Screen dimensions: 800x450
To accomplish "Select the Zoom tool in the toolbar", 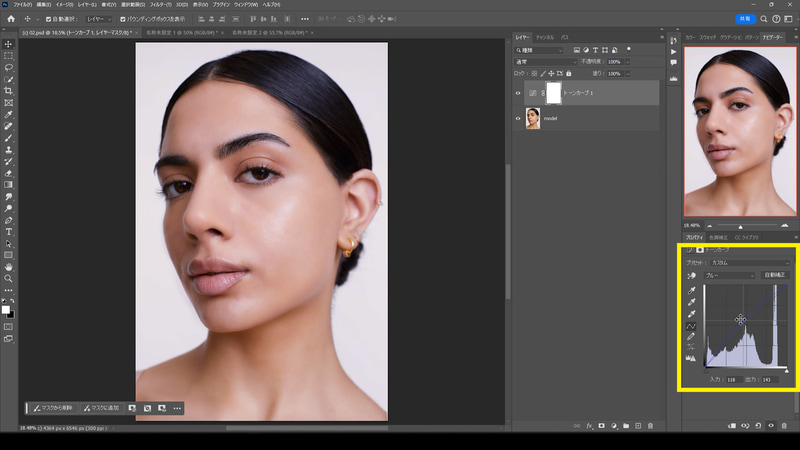I will [x=9, y=278].
